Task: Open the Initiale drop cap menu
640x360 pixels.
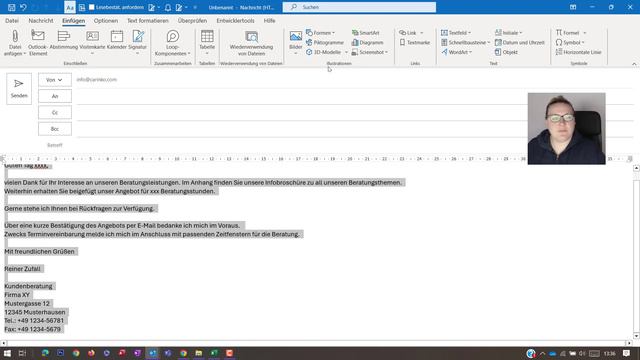Action: tap(508, 33)
